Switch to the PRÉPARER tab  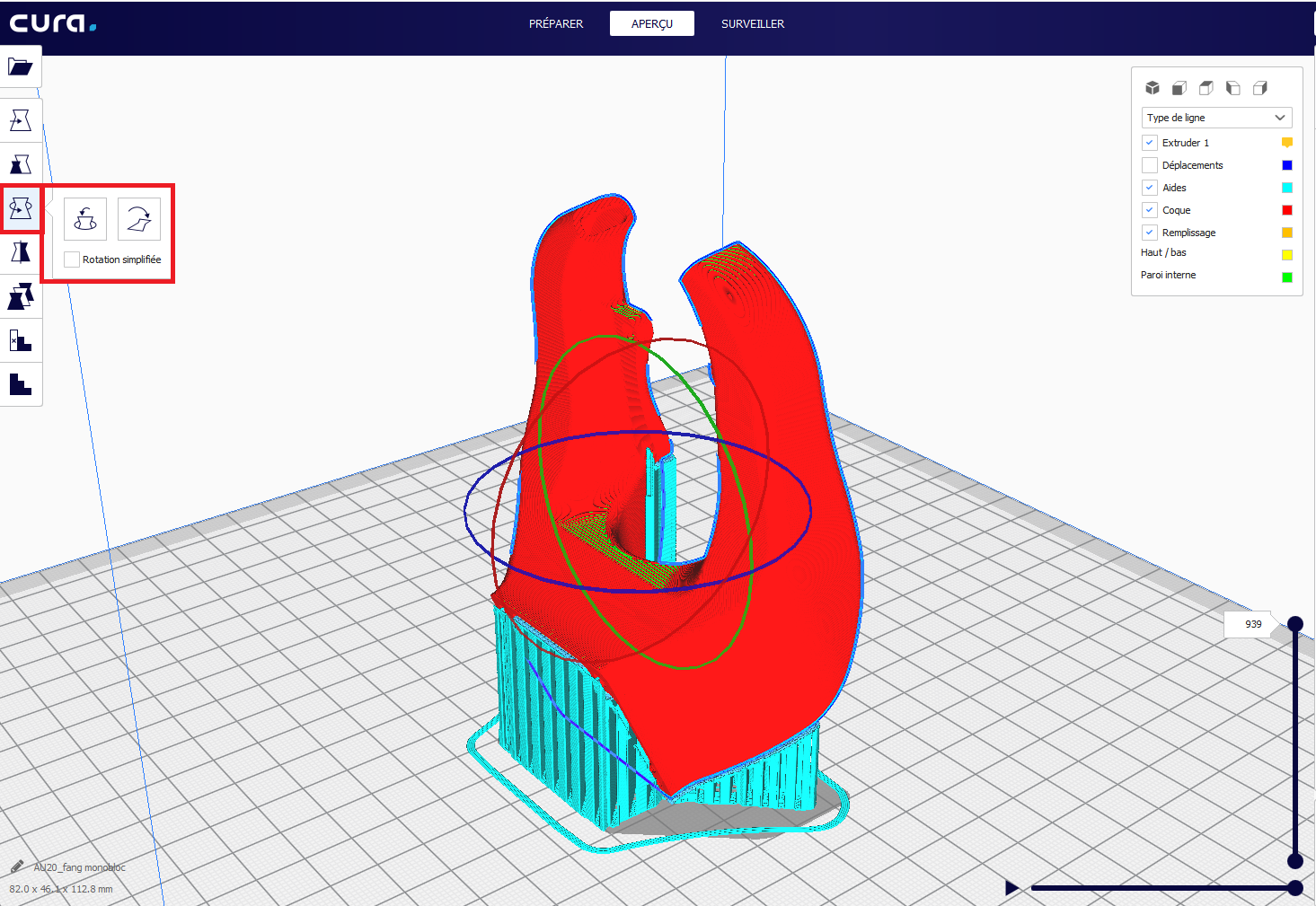tap(556, 24)
